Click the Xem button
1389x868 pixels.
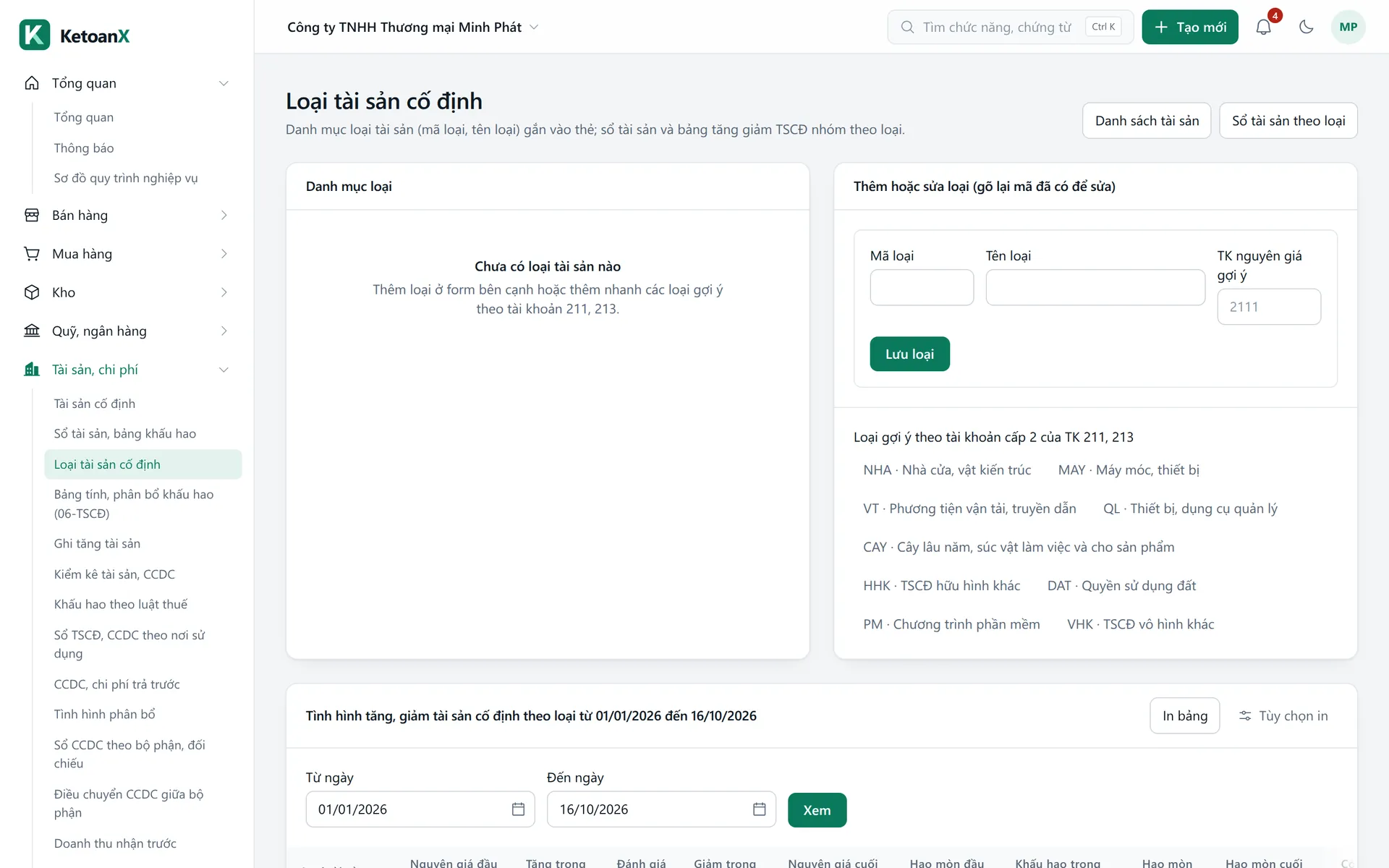click(817, 810)
